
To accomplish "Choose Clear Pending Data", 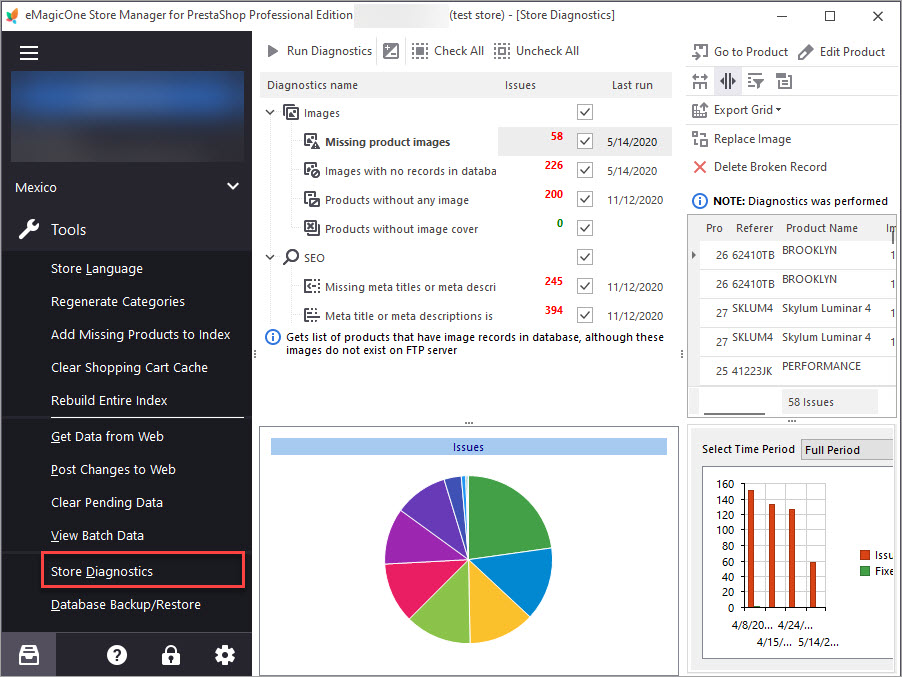I will pyautogui.click(x=107, y=502).
